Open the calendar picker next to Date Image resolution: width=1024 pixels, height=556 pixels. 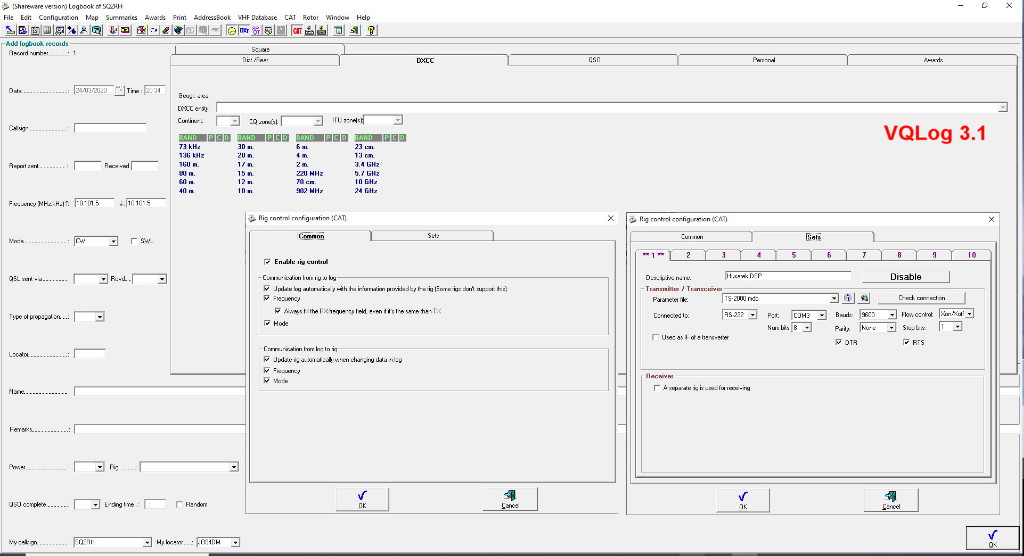point(120,90)
